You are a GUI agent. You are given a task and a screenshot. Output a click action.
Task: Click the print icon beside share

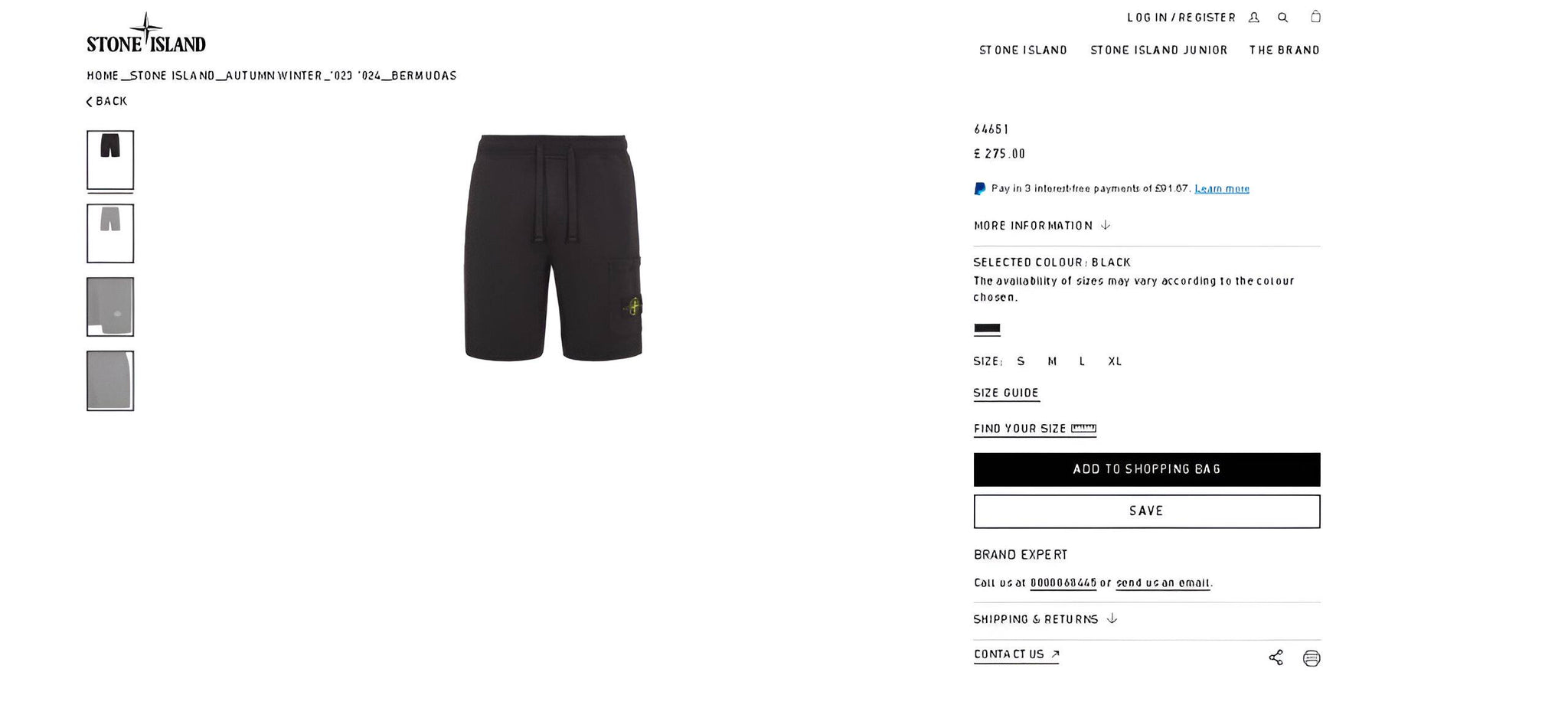(x=1312, y=658)
